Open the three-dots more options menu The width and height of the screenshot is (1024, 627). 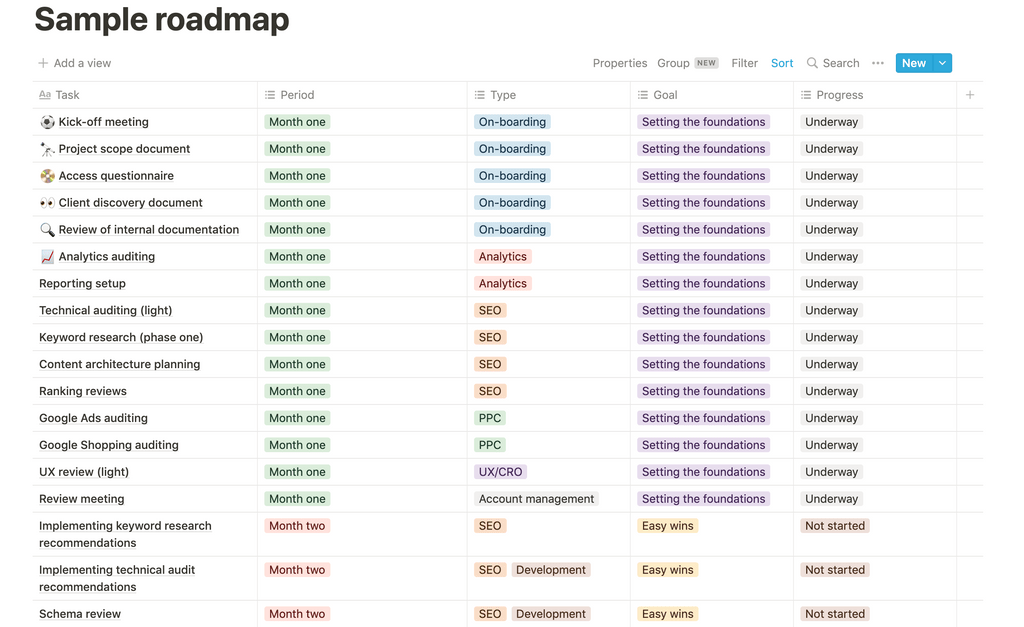tap(878, 63)
